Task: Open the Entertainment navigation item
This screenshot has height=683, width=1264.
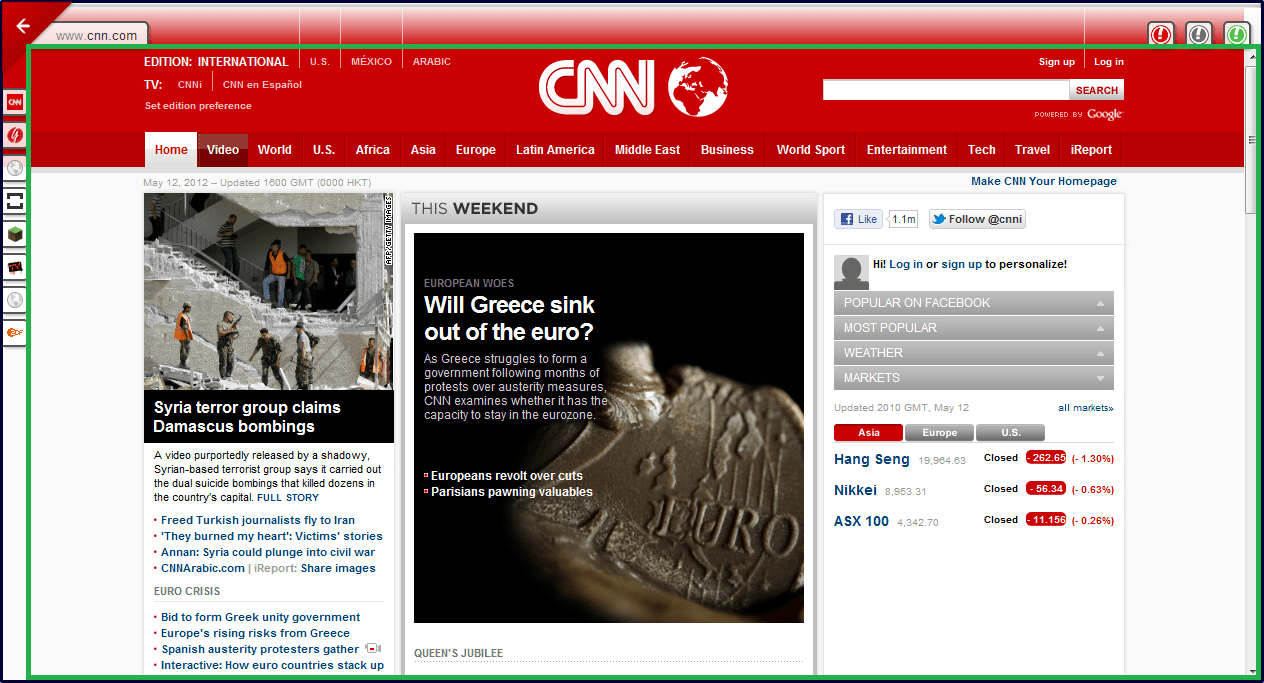Action: pyautogui.click(x=906, y=150)
